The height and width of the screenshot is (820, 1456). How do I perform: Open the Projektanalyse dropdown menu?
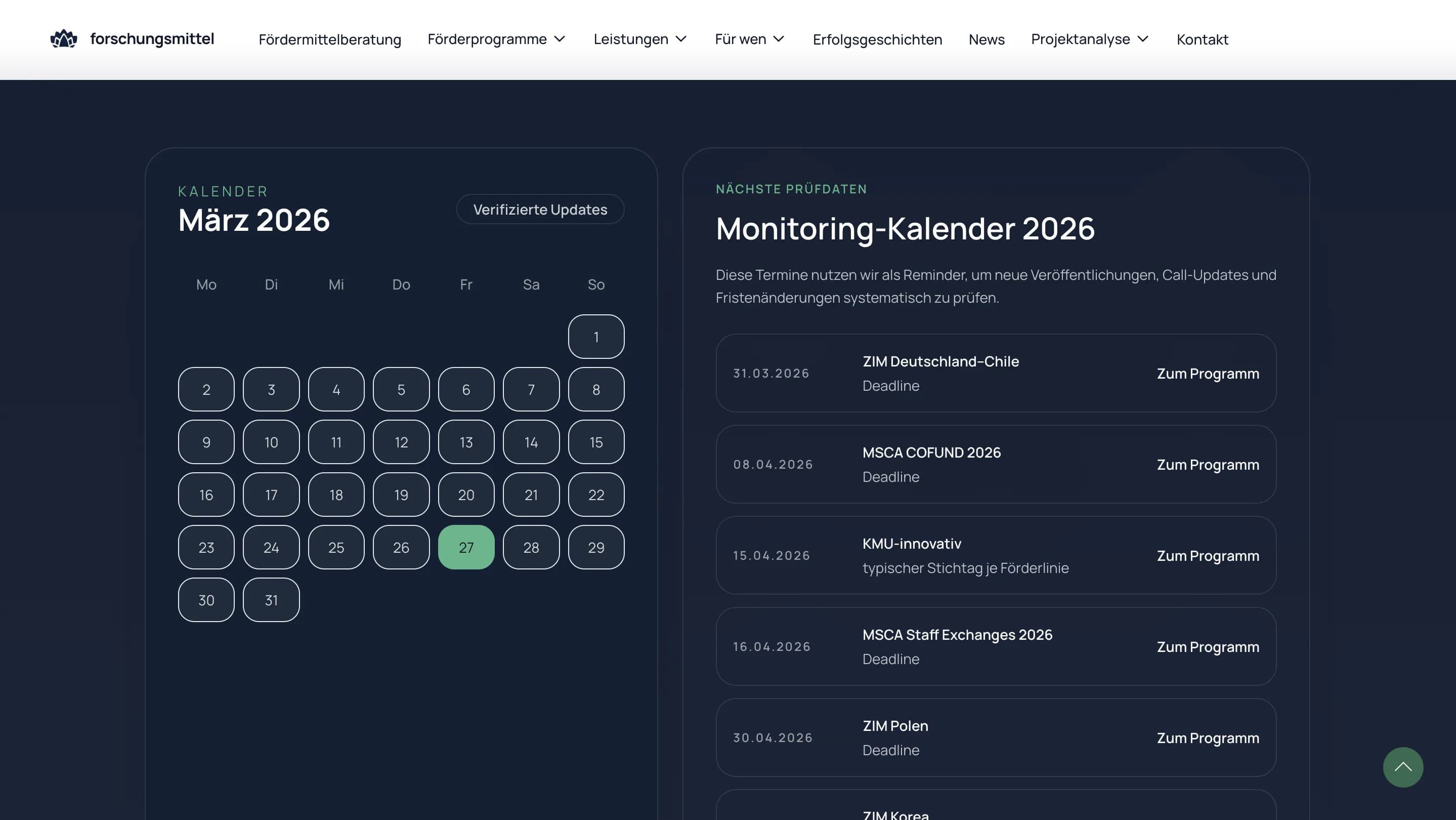pyautogui.click(x=1089, y=39)
